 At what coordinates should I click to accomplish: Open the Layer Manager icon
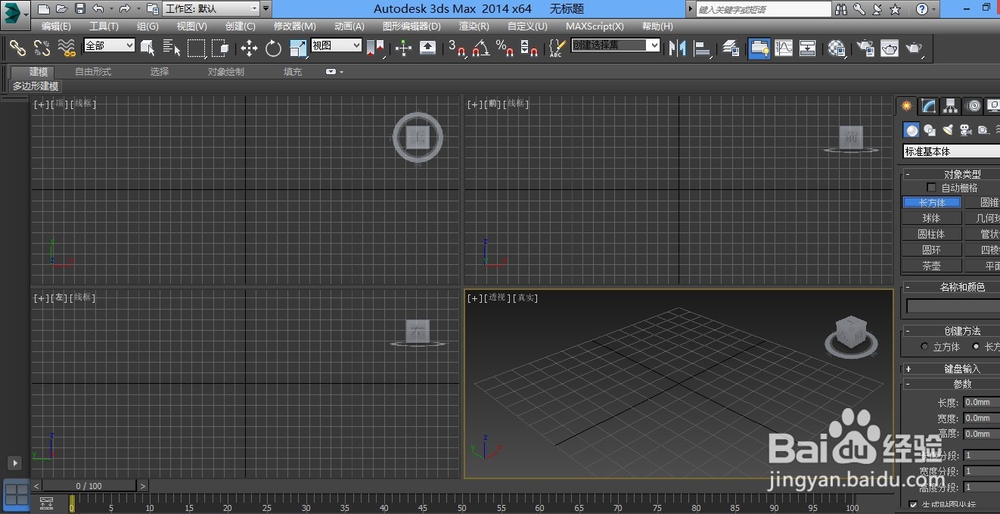[x=731, y=48]
